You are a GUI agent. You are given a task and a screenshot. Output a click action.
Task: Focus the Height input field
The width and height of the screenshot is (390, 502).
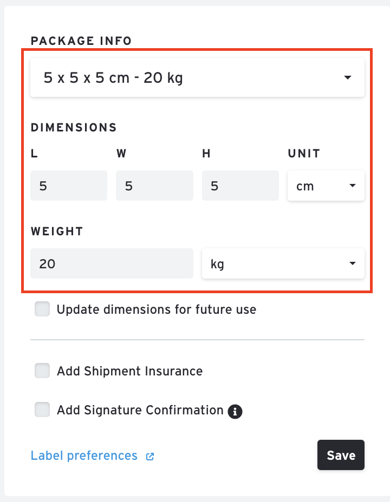(x=240, y=186)
